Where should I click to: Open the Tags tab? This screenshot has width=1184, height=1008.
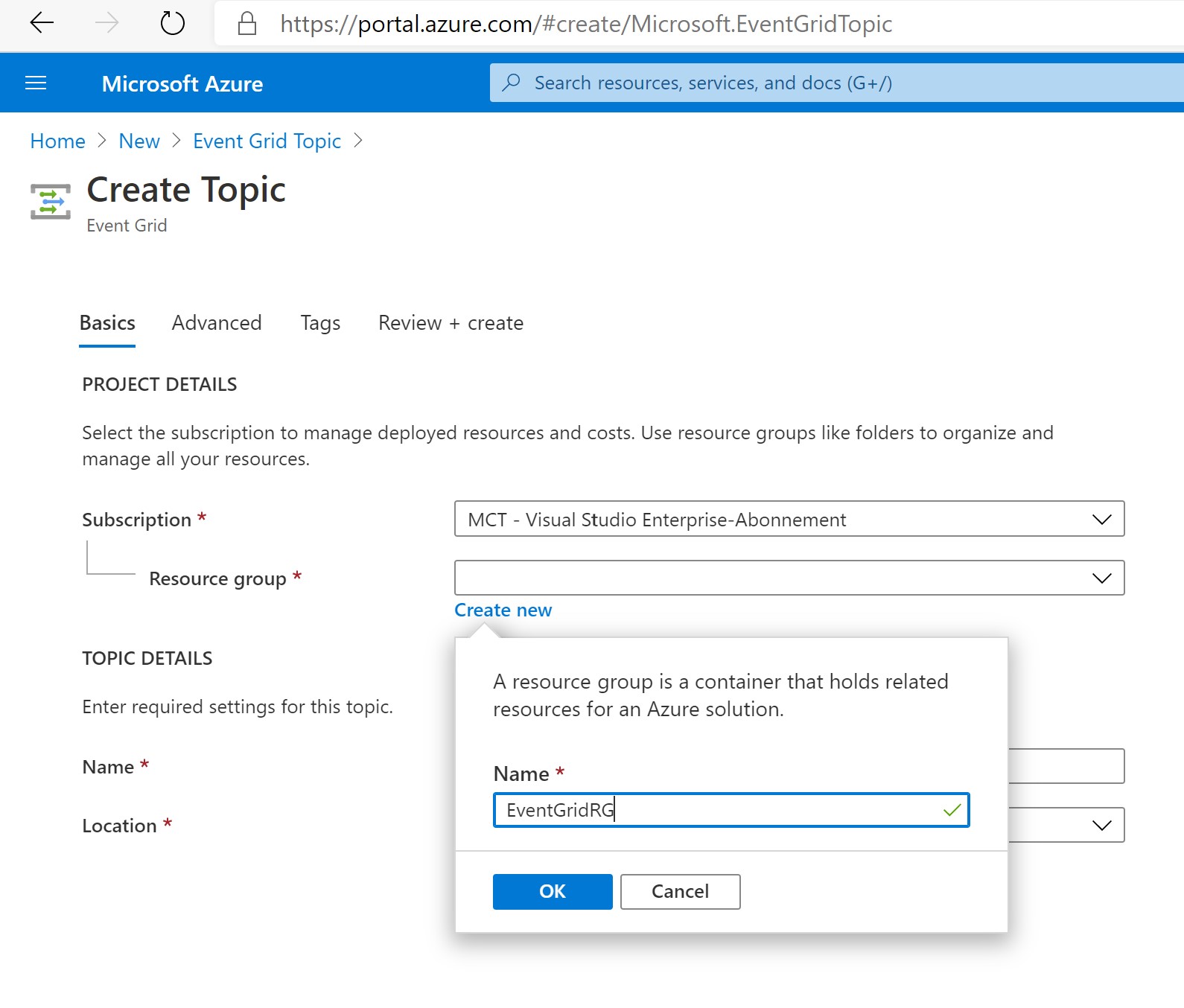point(320,323)
